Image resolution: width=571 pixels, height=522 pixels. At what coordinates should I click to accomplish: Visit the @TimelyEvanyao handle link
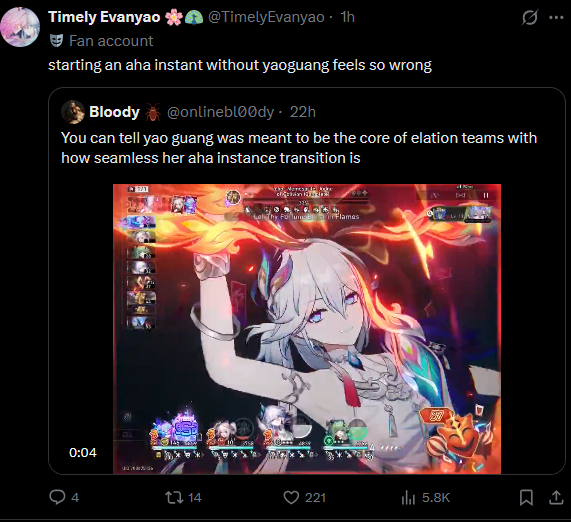coord(266,17)
